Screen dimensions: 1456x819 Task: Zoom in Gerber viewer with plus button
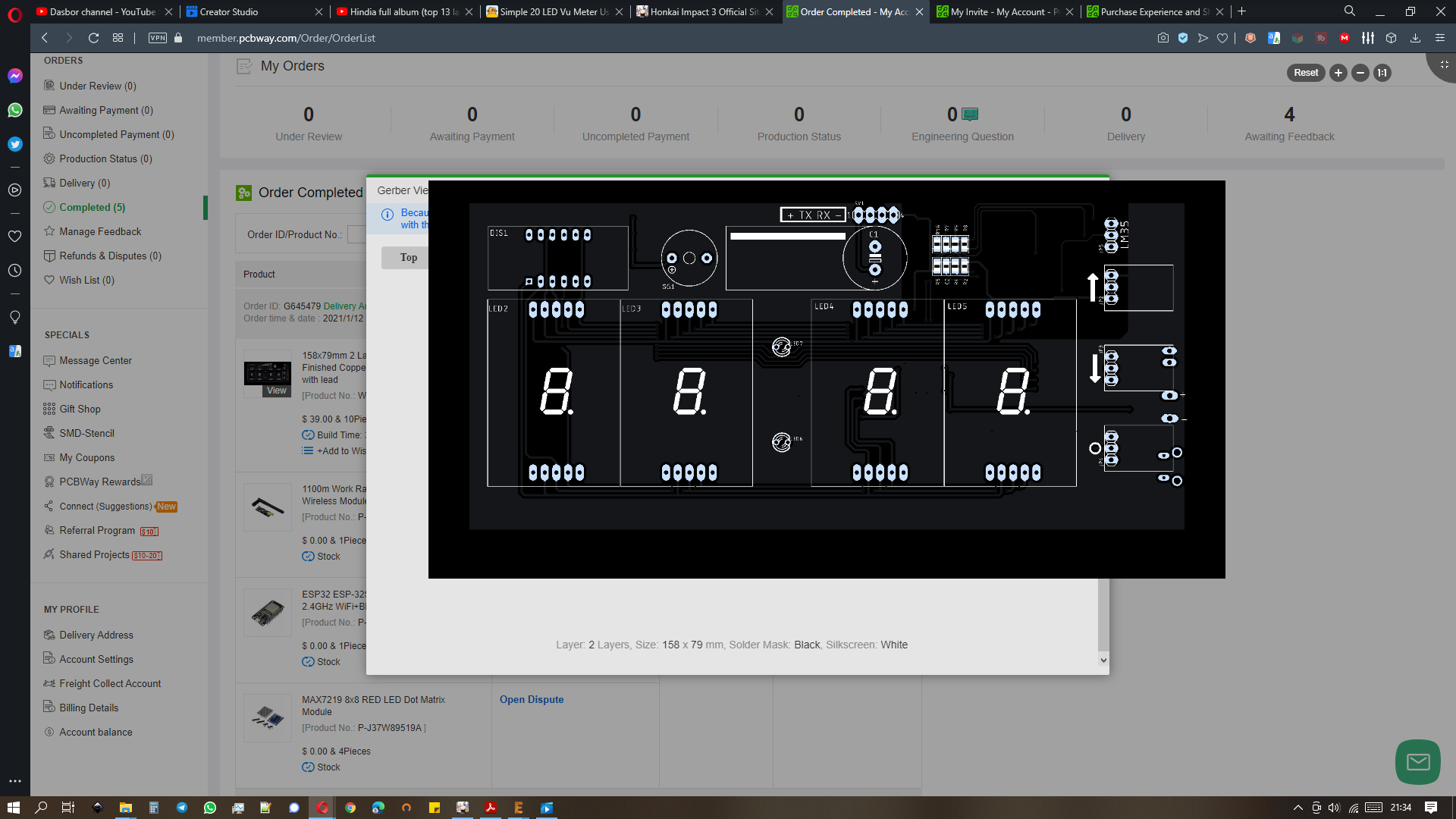coord(1338,73)
